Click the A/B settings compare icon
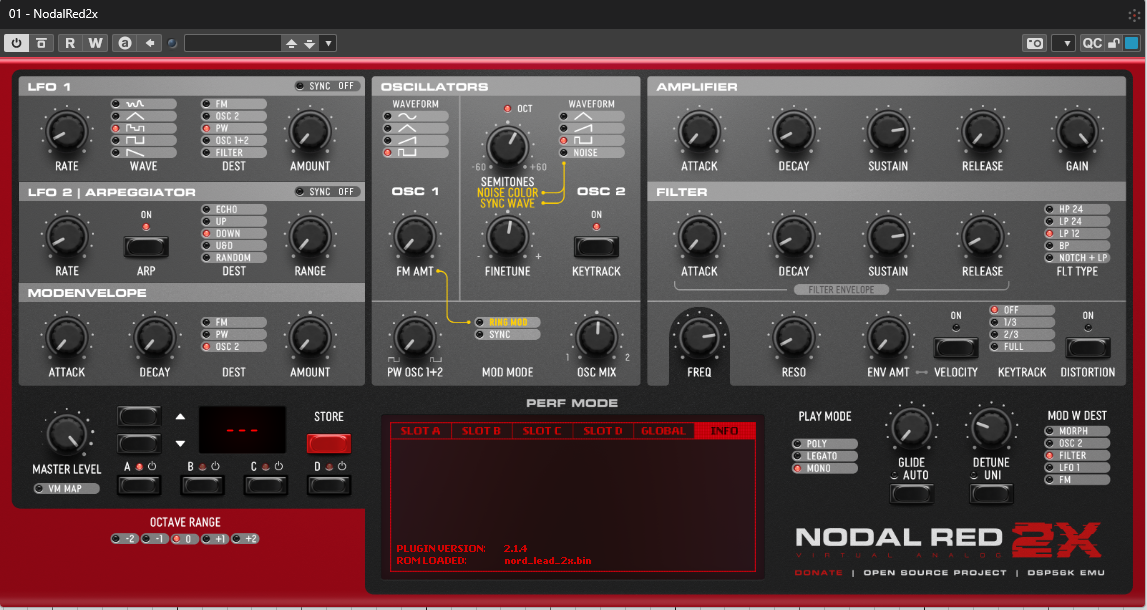Screen dimensions: 1147x610 point(126,42)
